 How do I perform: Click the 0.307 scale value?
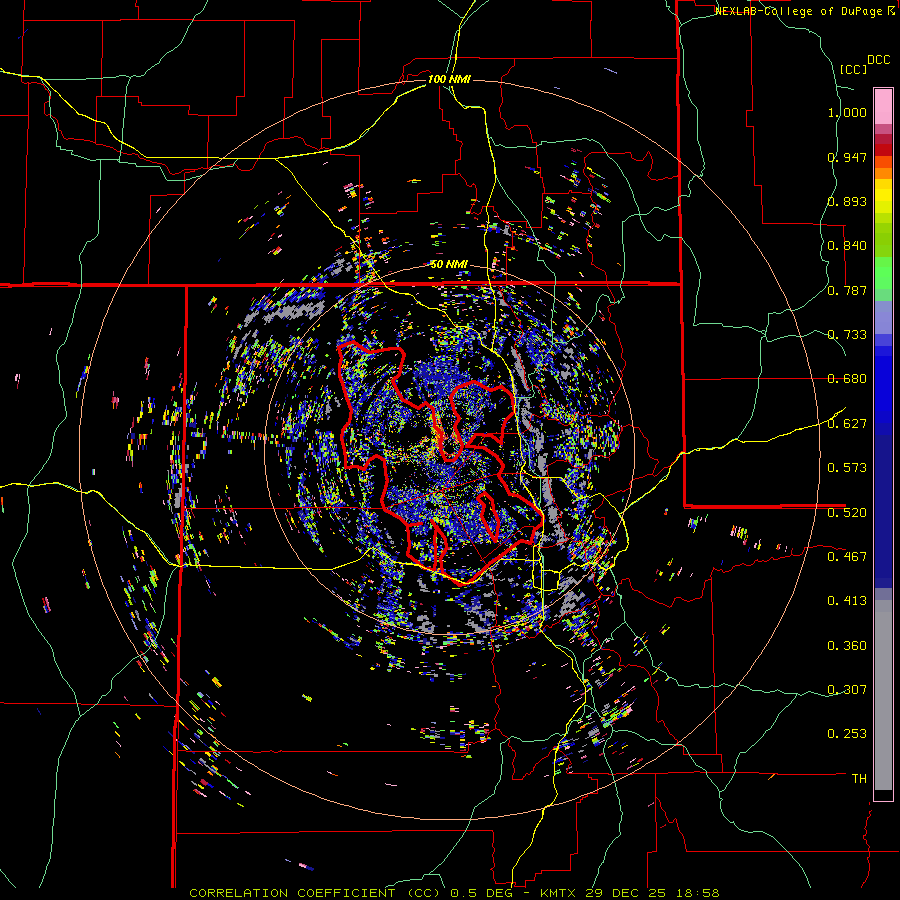tap(847, 690)
